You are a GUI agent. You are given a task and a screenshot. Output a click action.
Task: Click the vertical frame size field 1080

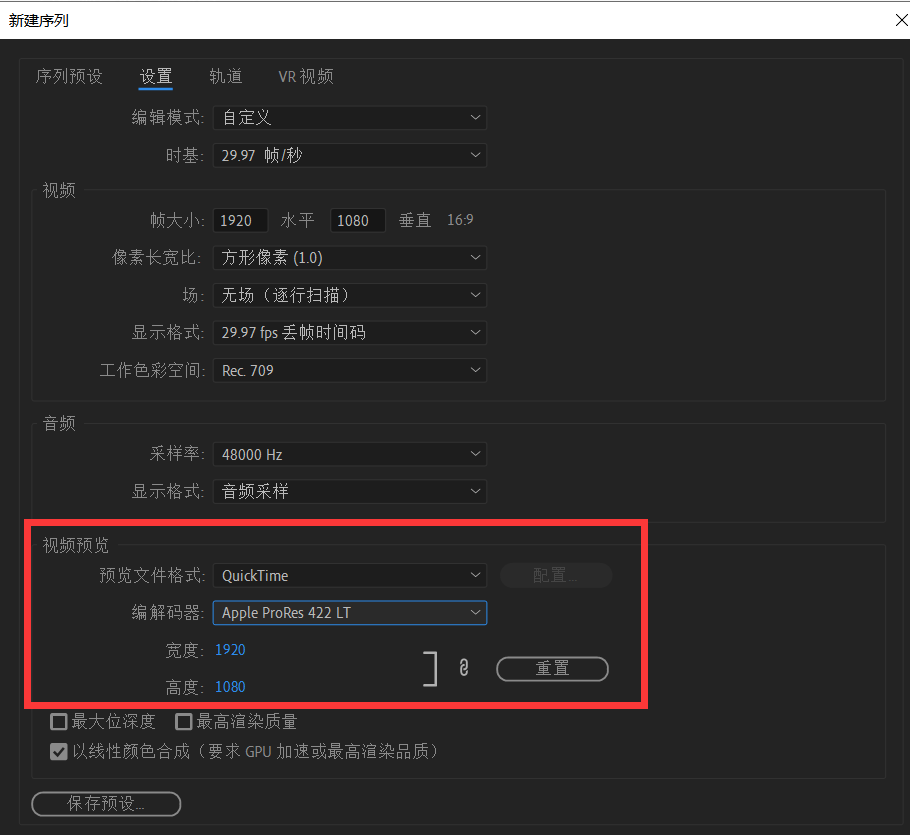(358, 221)
